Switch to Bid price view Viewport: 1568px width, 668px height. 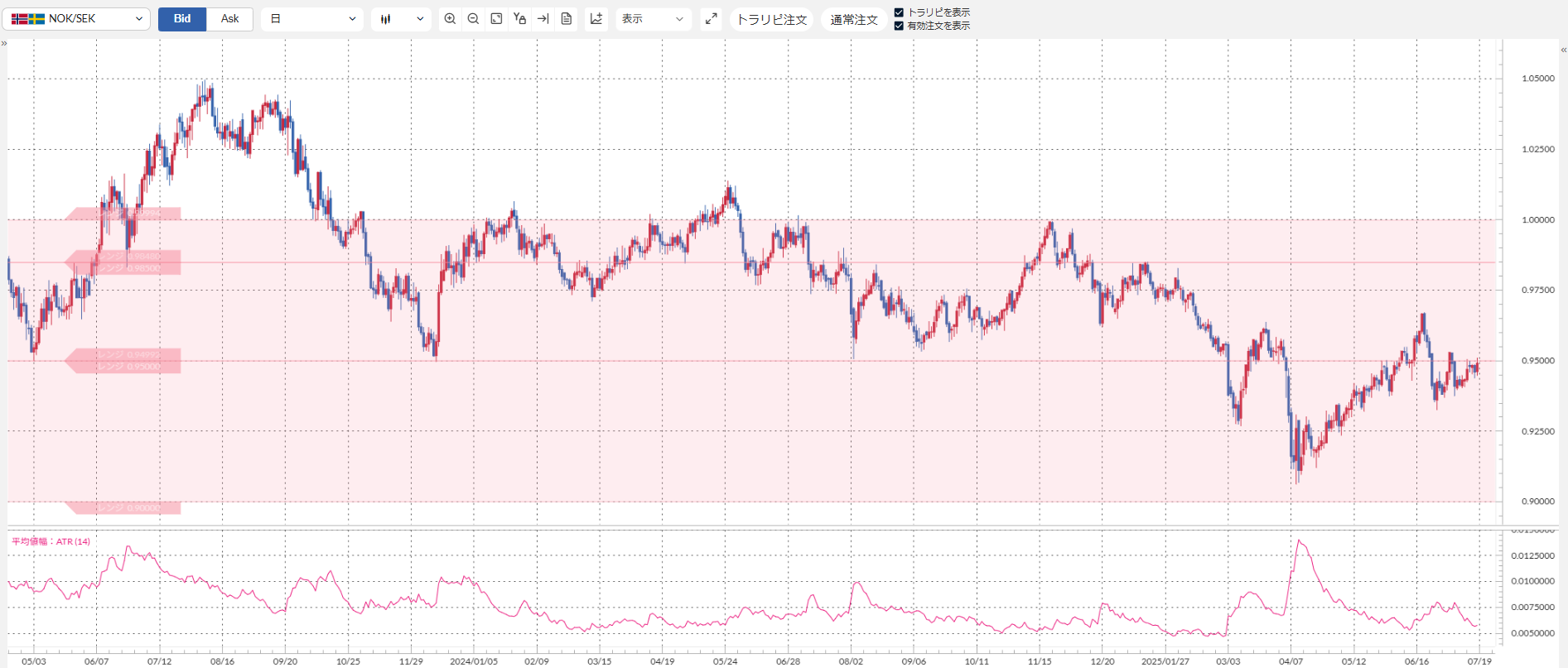pos(182,19)
